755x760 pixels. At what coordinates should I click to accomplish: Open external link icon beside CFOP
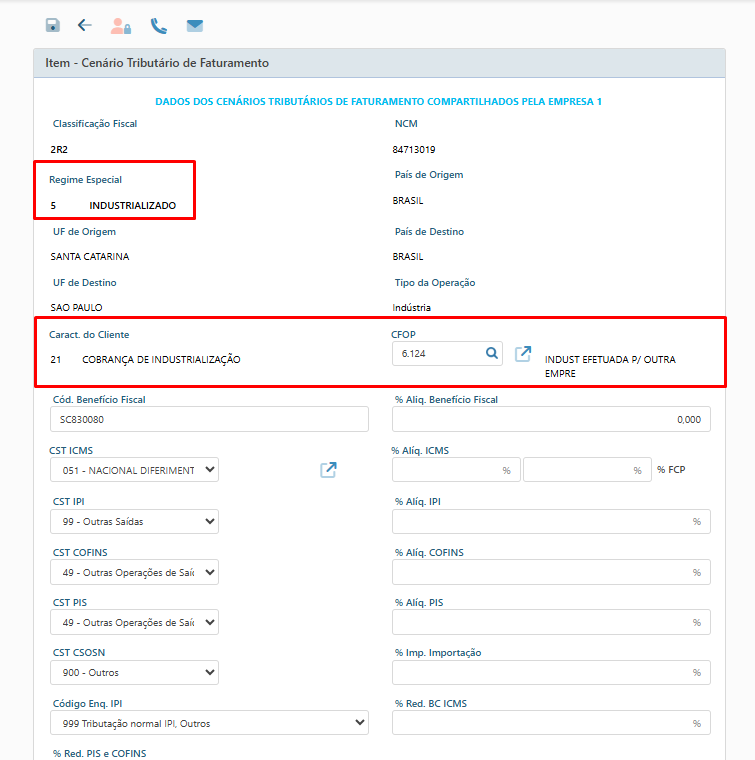click(x=523, y=354)
